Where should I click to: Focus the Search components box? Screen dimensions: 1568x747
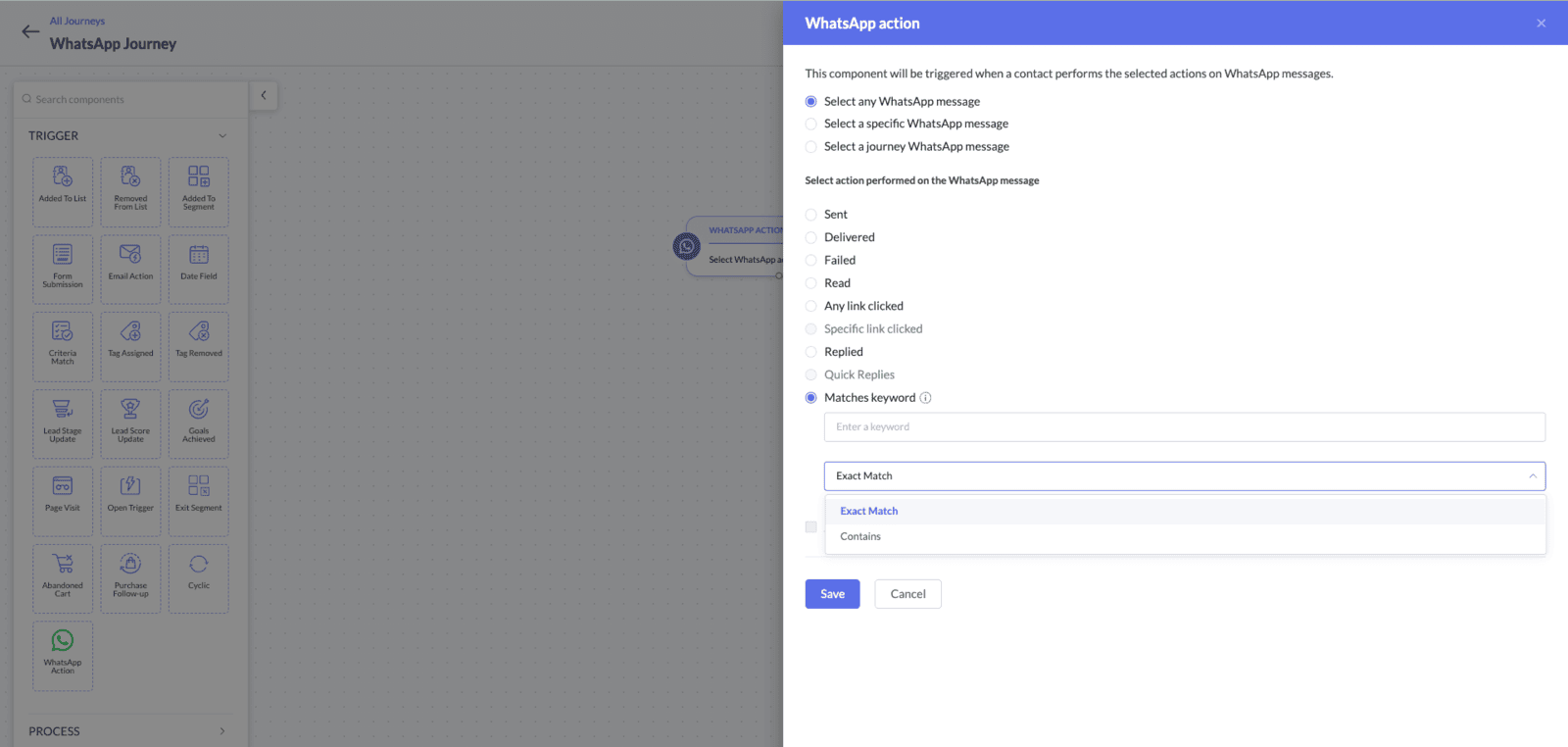(x=129, y=99)
